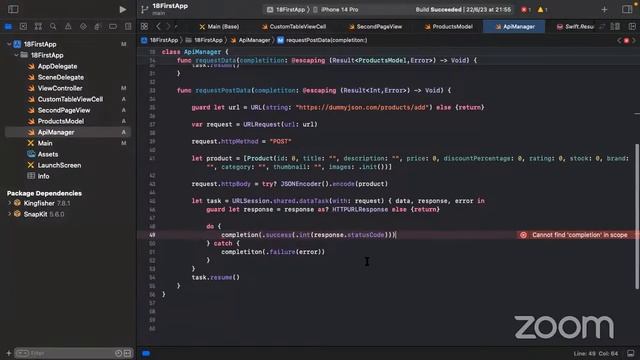Click the 'Cannot find completion in scope' error

coord(580,235)
